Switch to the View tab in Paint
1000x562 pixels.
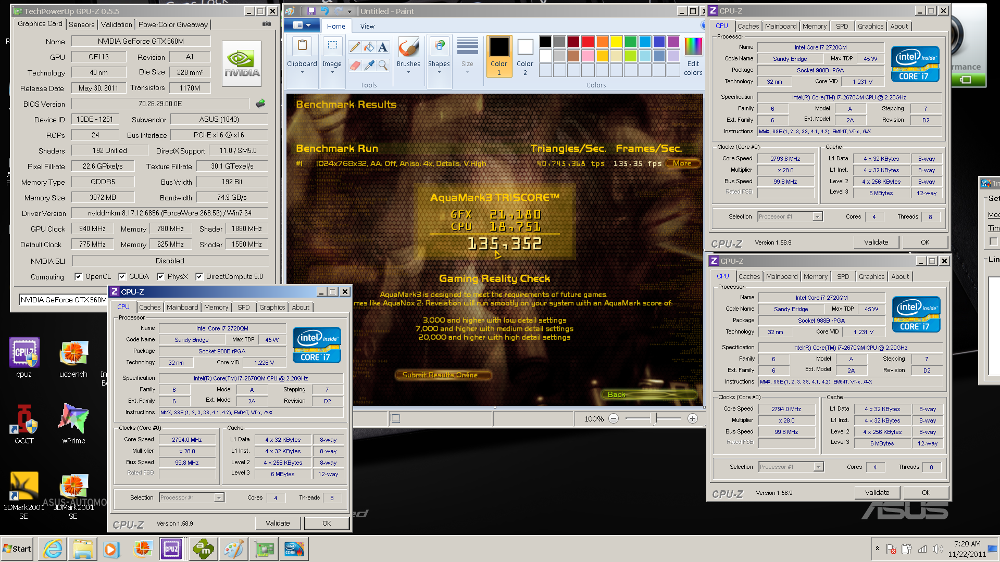click(367, 26)
